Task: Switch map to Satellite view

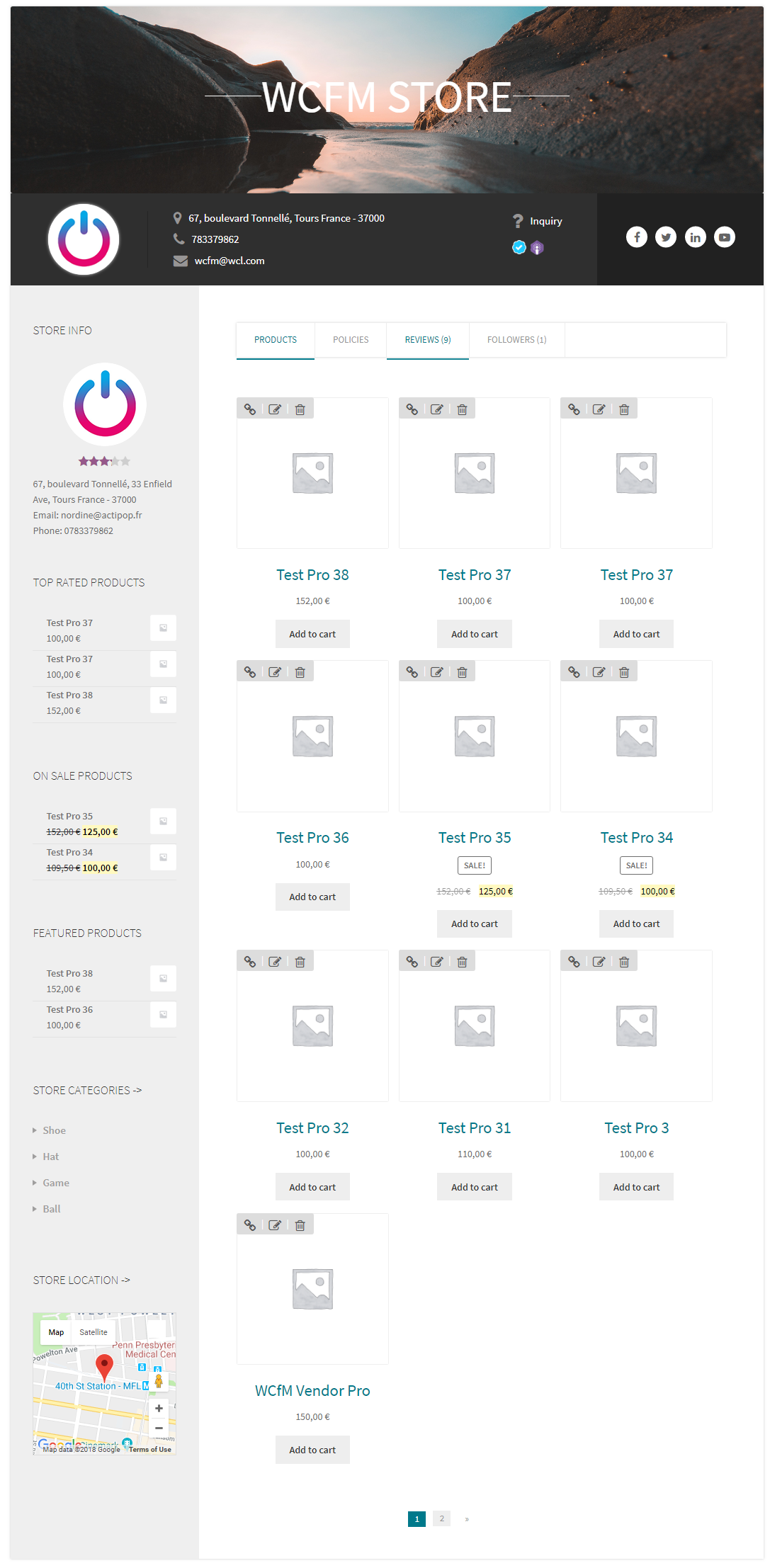Action: tap(94, 1332)
